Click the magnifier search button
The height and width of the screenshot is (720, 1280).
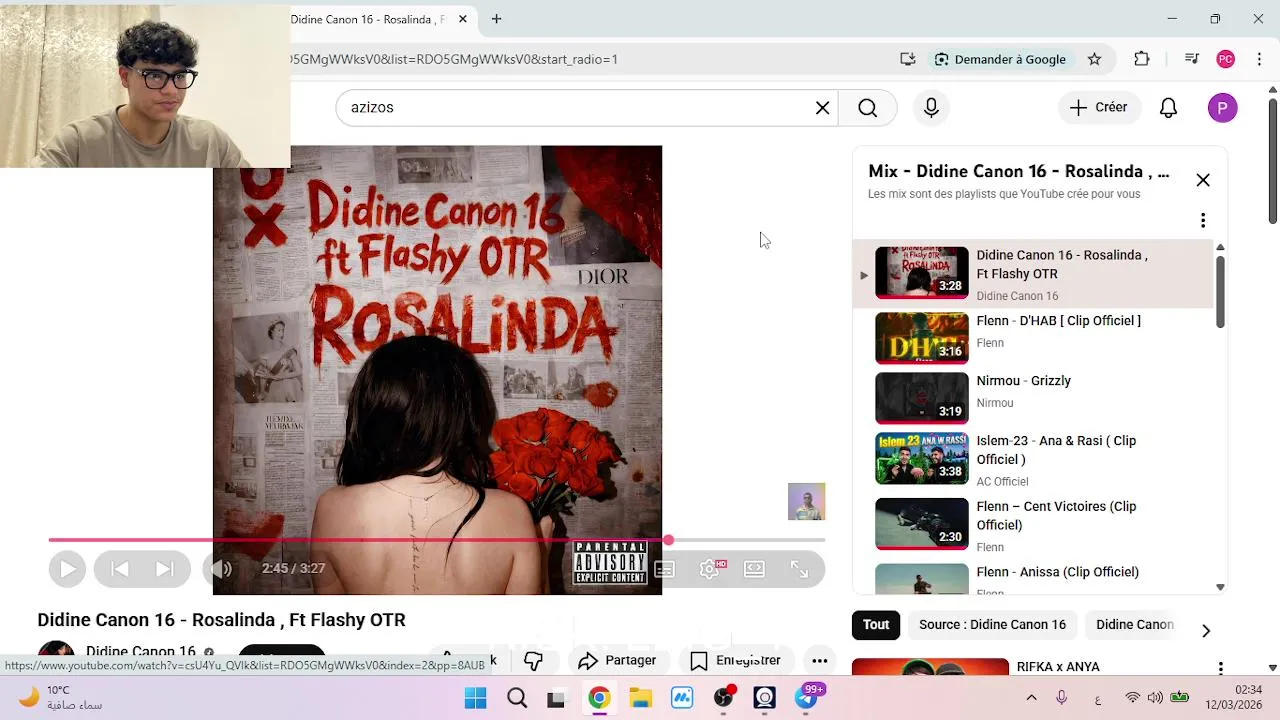click(868, 108)
